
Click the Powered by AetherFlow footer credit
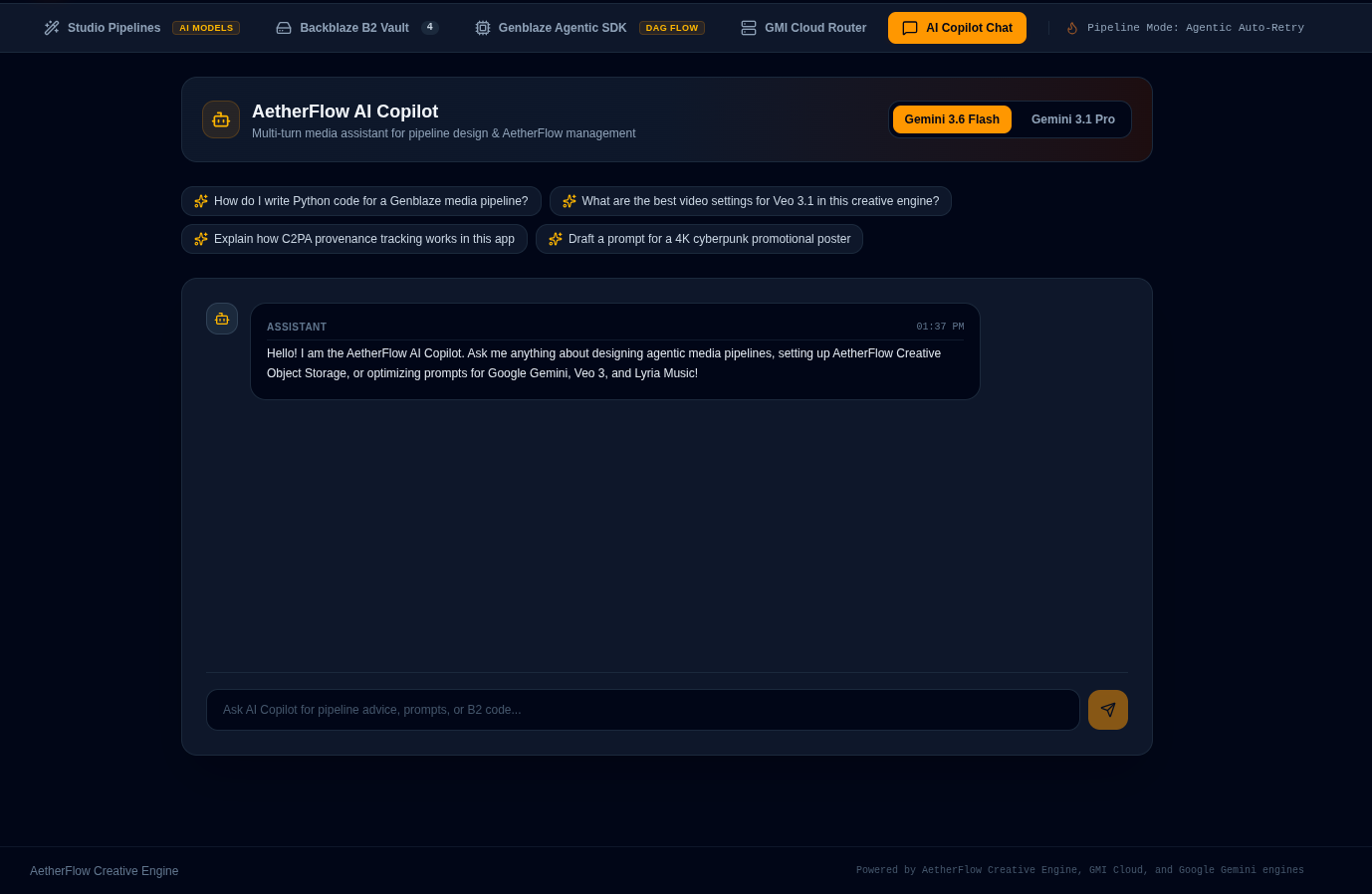click(x=1080, y=870)
